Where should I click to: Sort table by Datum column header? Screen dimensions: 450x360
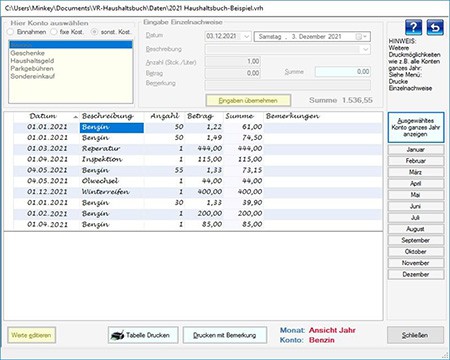(x=46, y=116)
